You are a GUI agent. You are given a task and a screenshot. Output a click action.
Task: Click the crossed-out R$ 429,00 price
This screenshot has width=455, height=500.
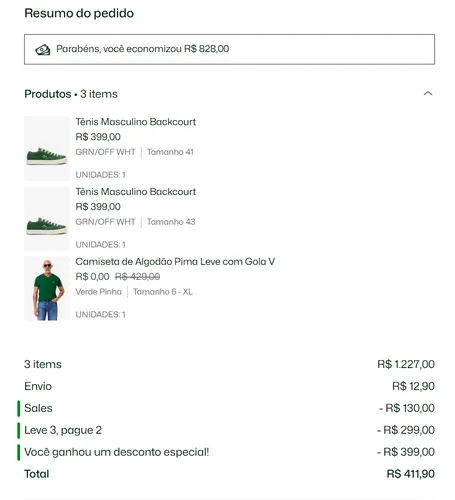(137, 276)
